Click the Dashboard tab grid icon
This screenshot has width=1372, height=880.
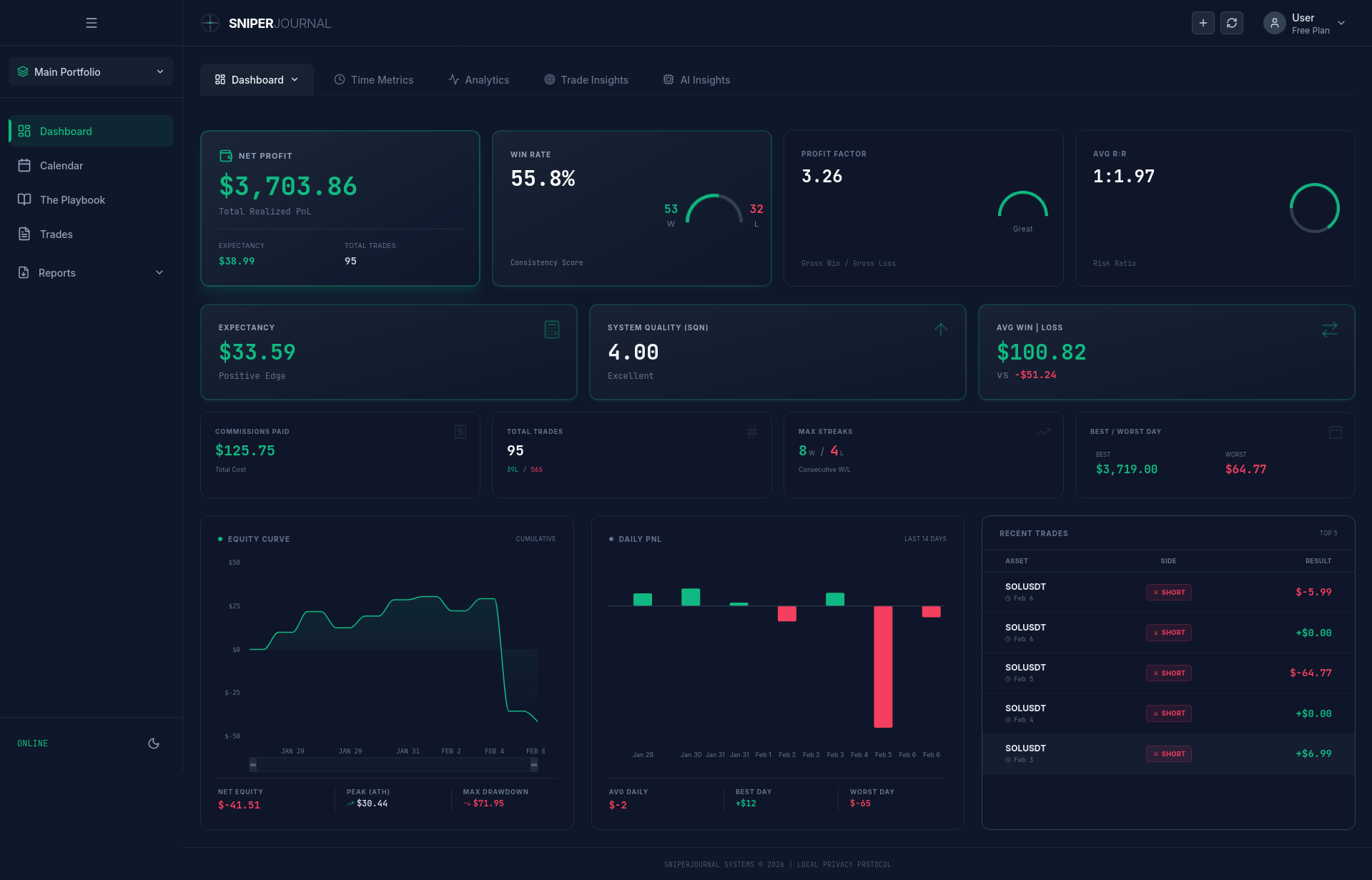pyautogui.click(x=220, y=79)
